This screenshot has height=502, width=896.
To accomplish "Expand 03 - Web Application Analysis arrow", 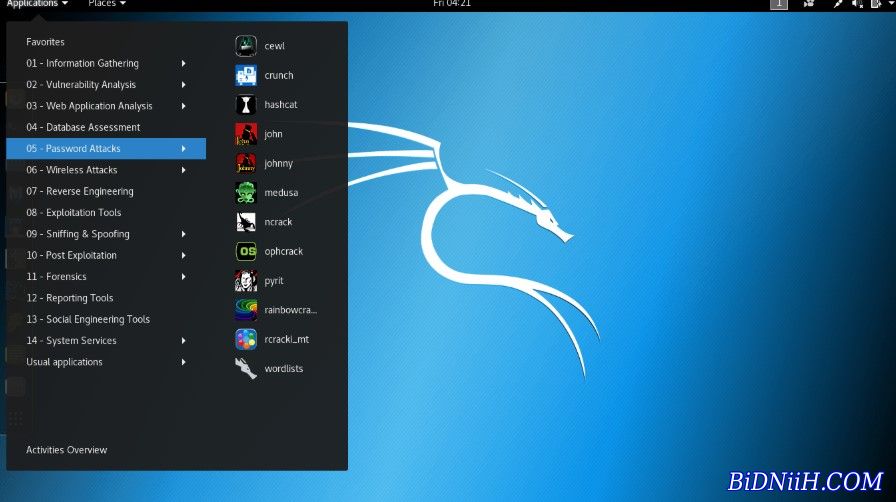I will [183, 106].
